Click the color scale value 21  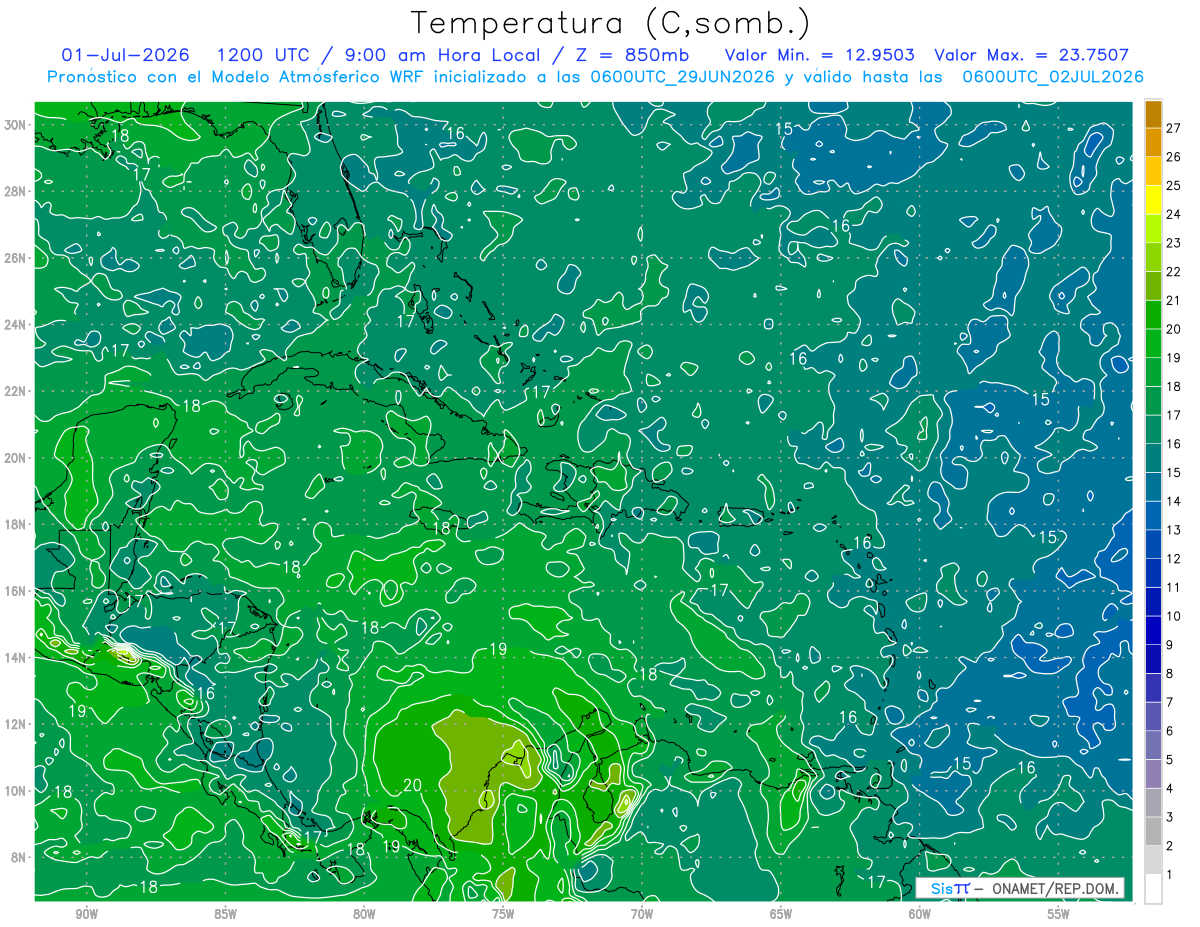click(x=1174, y=300)
